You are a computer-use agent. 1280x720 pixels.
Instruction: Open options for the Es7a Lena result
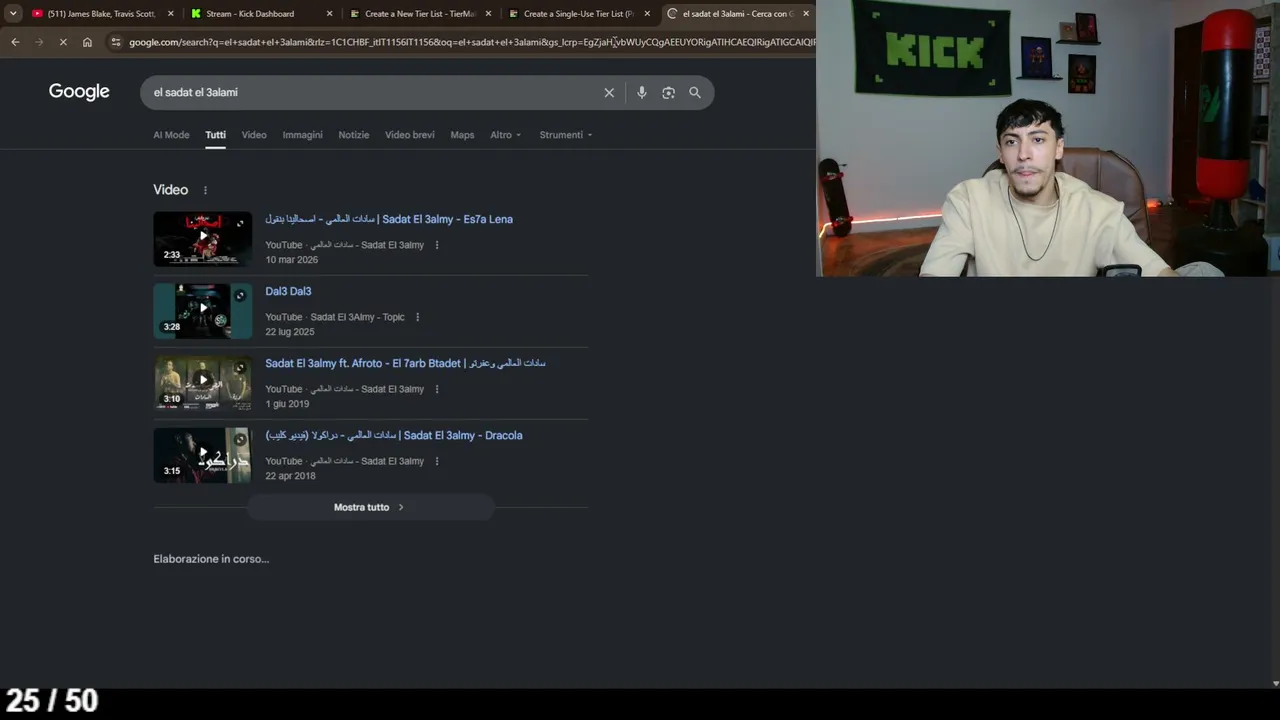(x=437, y=245)
